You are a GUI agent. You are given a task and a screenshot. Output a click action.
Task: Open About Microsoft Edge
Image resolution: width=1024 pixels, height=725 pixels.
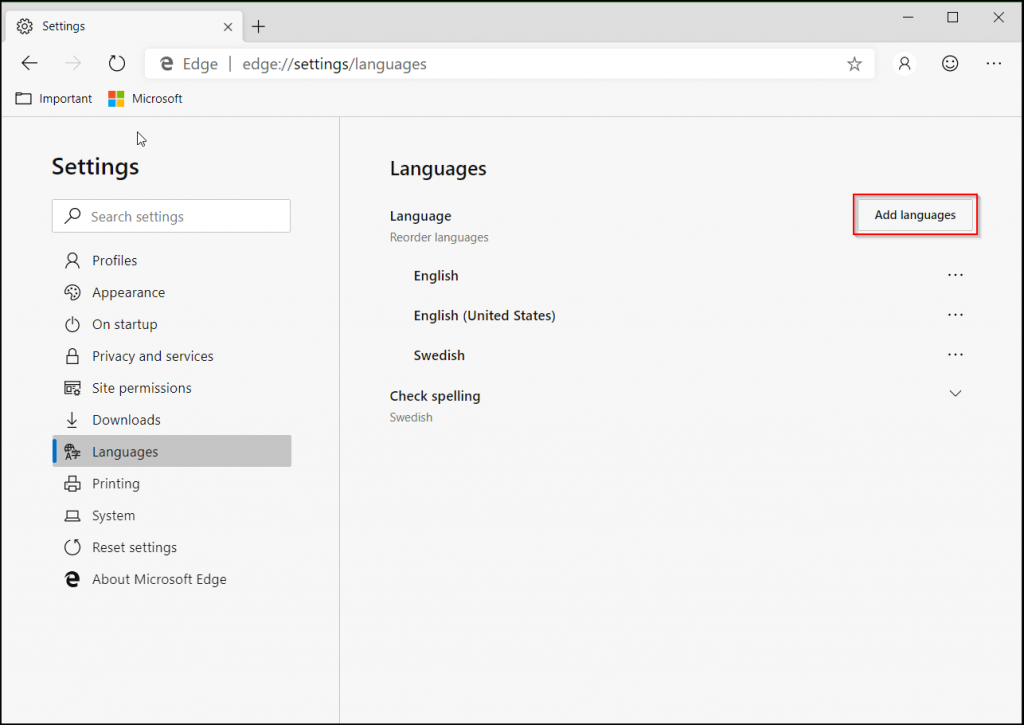coord(157,579)
